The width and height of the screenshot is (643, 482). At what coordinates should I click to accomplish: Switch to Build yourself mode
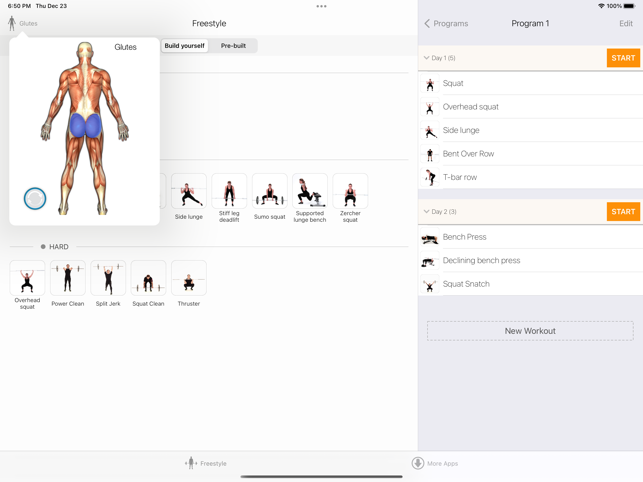point(184,46)
